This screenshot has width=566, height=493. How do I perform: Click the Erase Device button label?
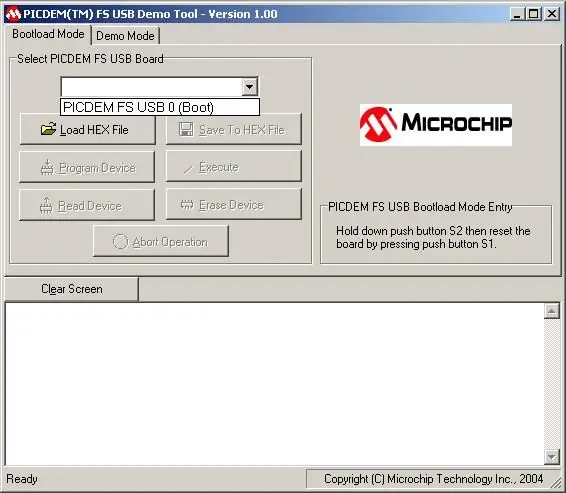[231, 205]
